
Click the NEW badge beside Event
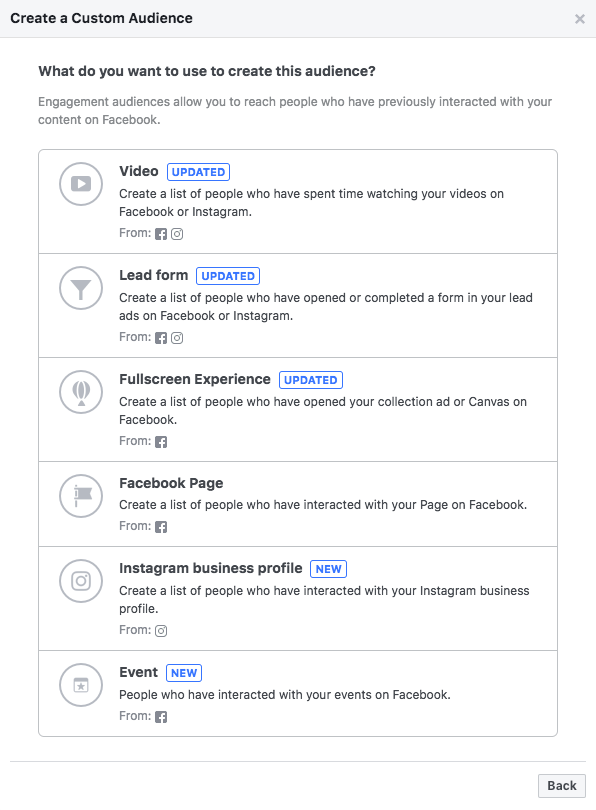click(x=184, y=673)
